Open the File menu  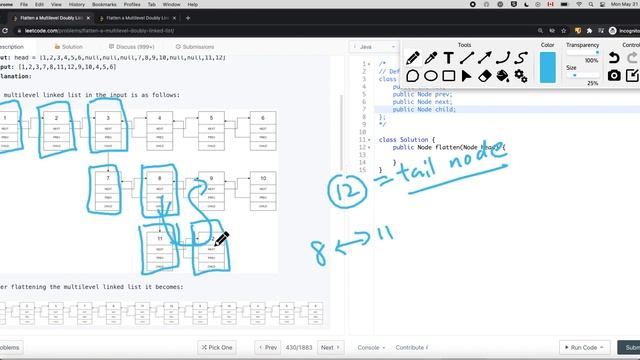[24, 4]
